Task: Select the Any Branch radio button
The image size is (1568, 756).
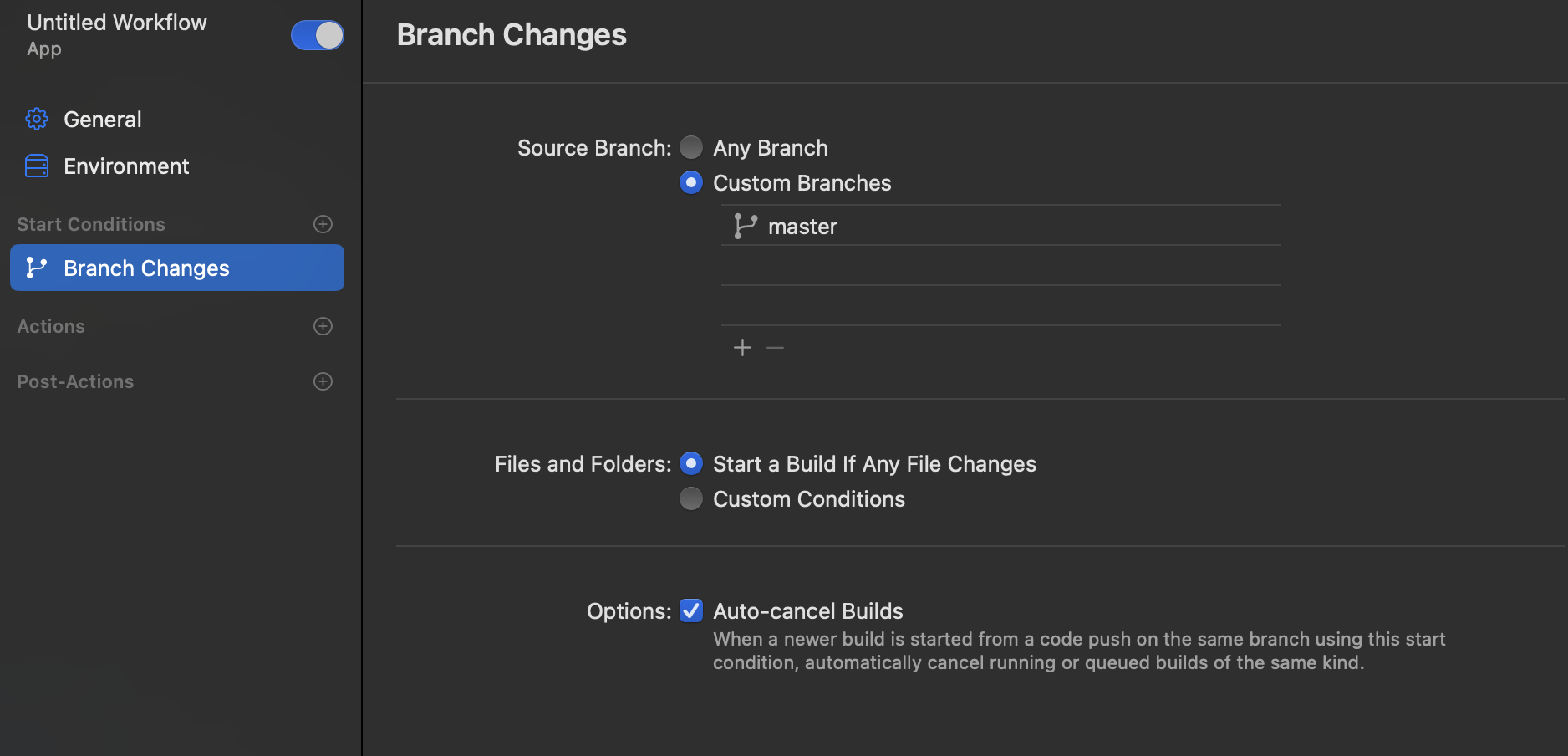Action: tap(691, 146)
